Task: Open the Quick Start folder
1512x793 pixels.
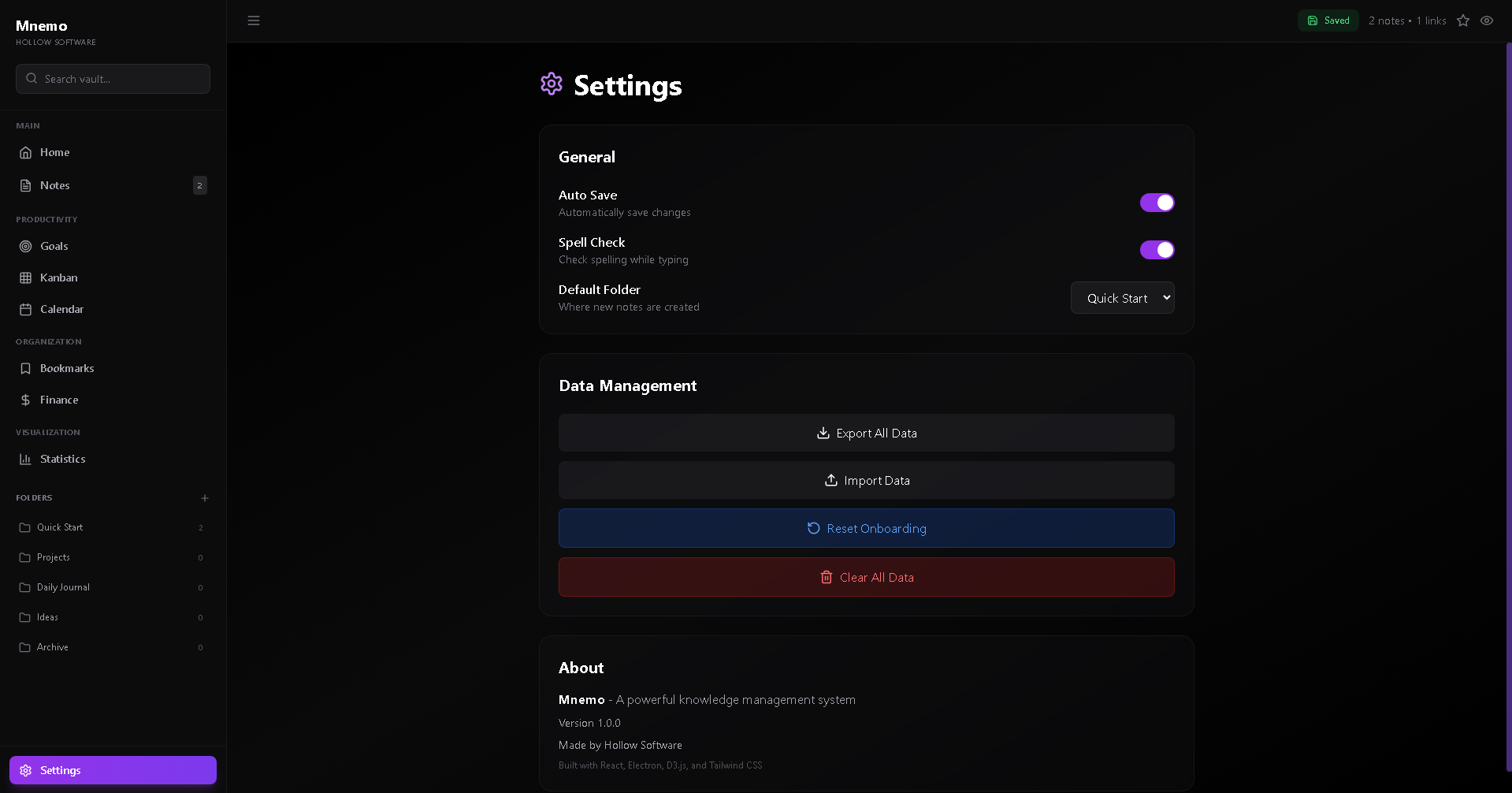Action: 60,527
